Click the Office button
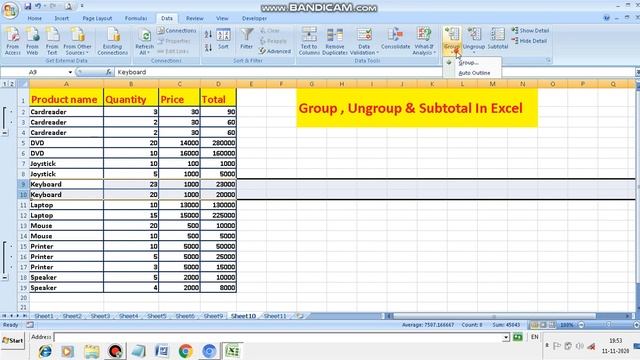 [10, 10]
